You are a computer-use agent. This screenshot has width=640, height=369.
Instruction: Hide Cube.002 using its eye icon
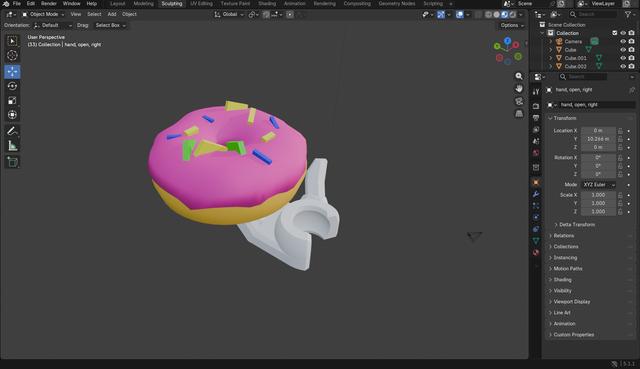click(623, 66)
